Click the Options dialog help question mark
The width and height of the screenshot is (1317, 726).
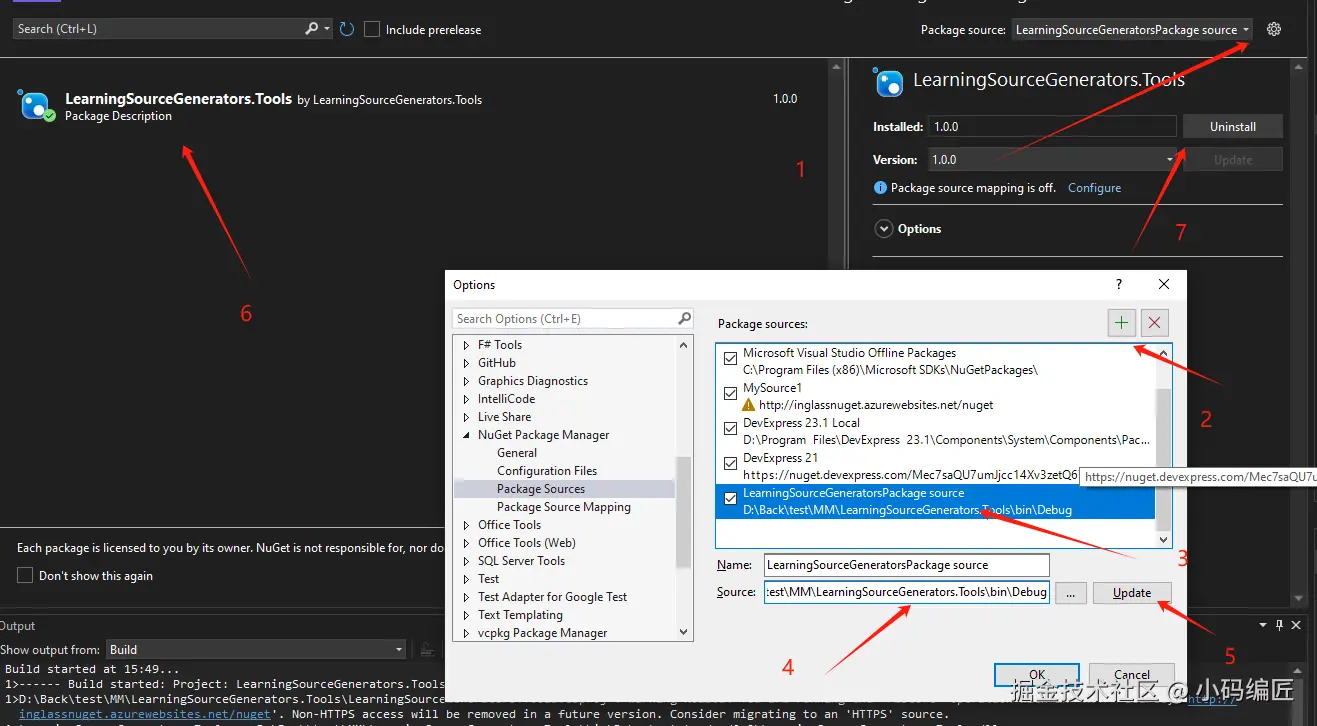tap(1118, 284)
